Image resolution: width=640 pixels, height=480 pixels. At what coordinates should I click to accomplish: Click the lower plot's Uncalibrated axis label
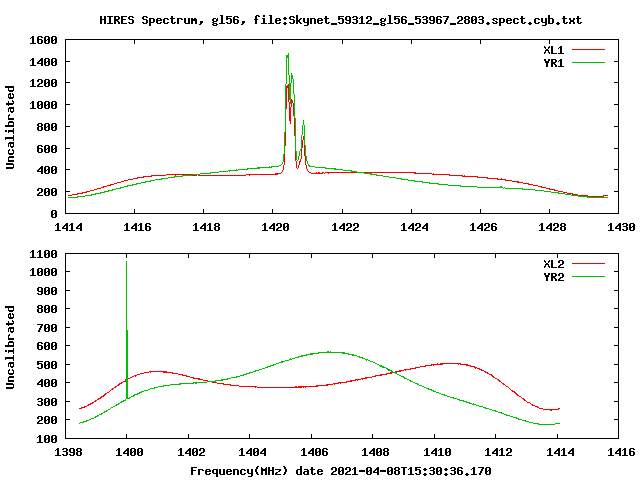click(x=10, y=347)
